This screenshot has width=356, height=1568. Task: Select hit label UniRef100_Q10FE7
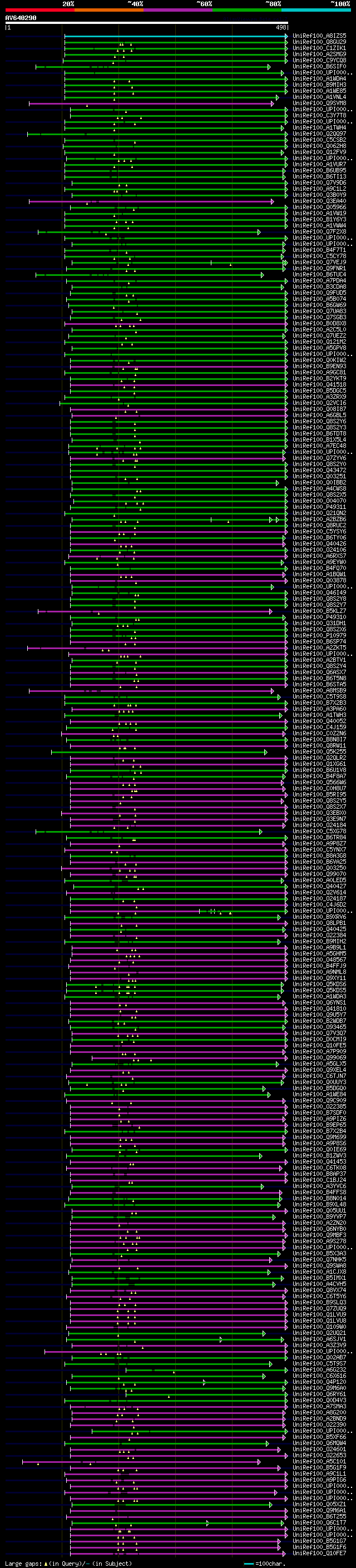[319, 1553]
